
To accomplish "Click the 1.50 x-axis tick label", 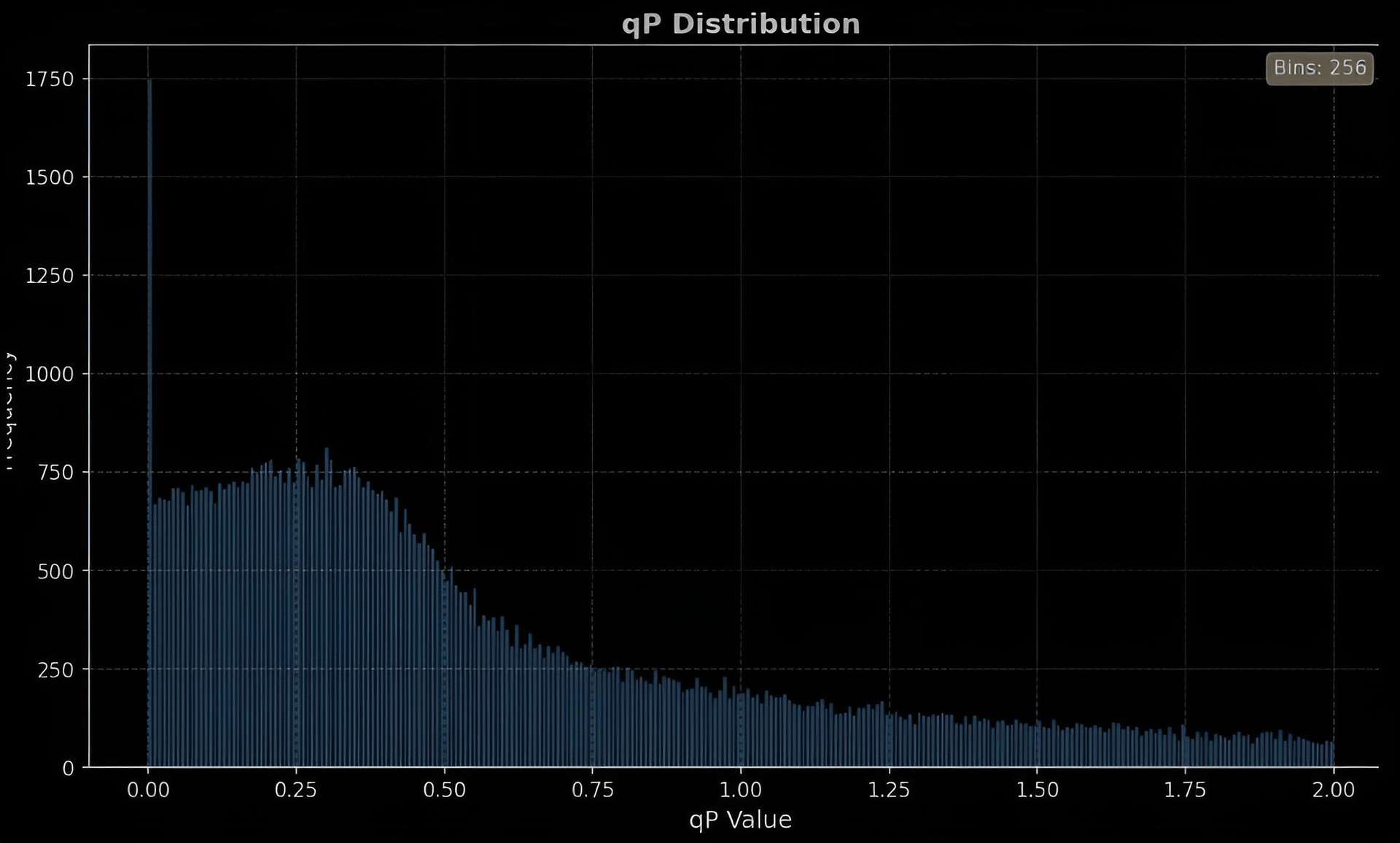I will (1037, 790).
